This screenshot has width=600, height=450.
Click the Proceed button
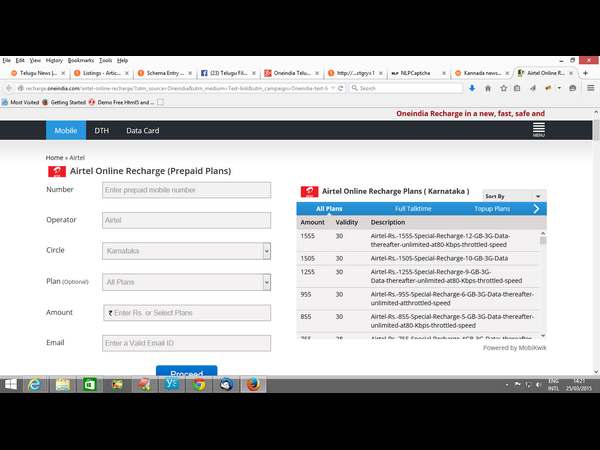coord(186,373)
